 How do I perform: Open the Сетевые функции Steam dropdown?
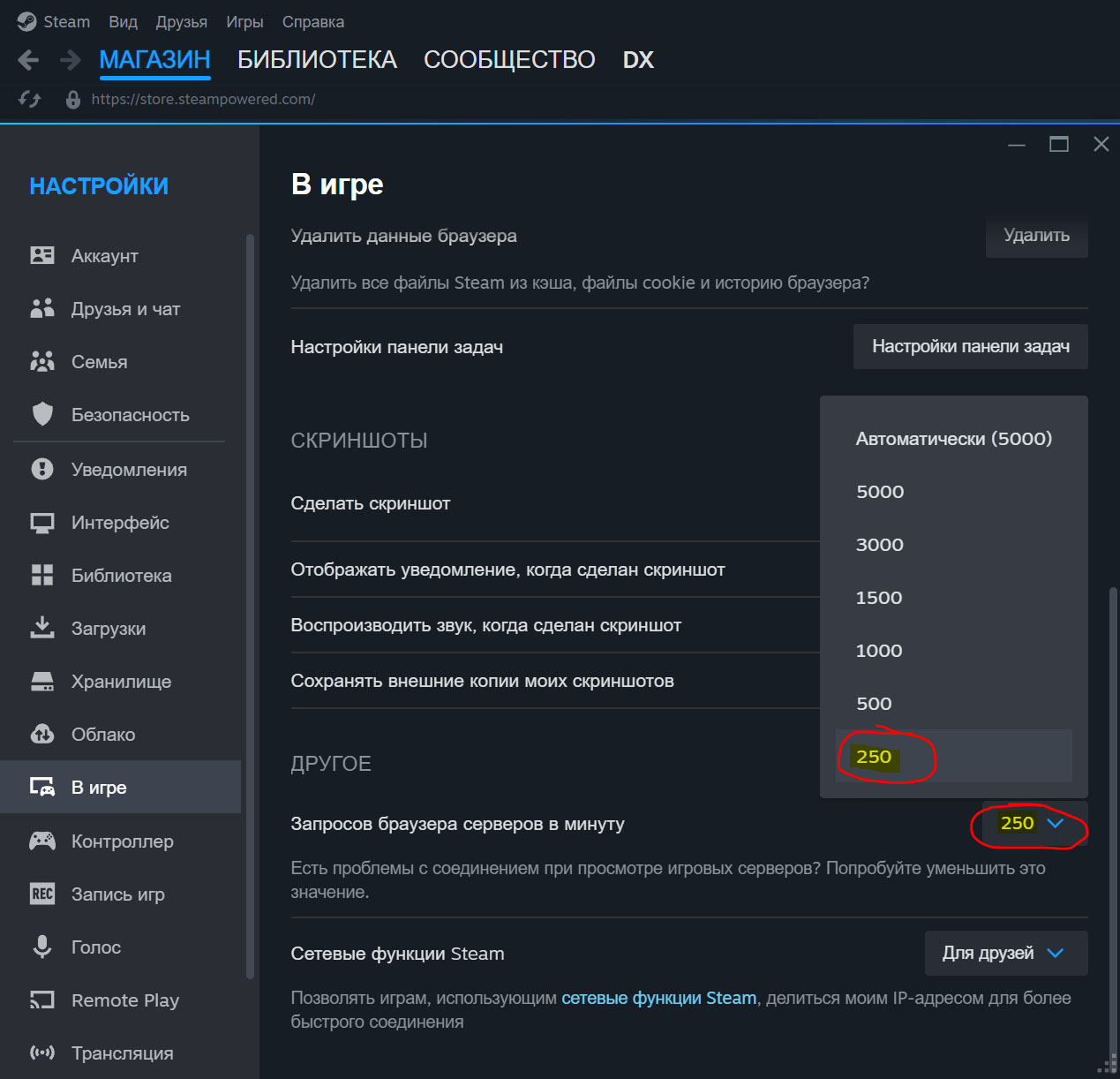point(1006,953)
